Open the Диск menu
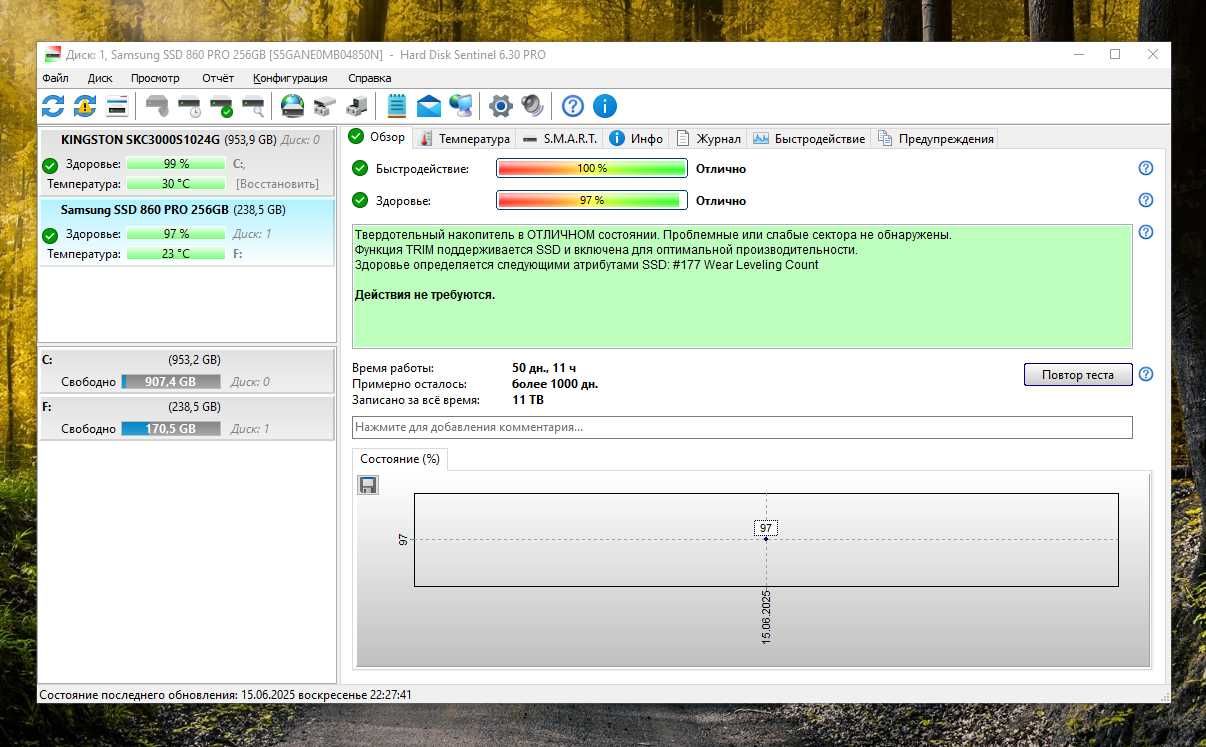 (x=100, y=78)
